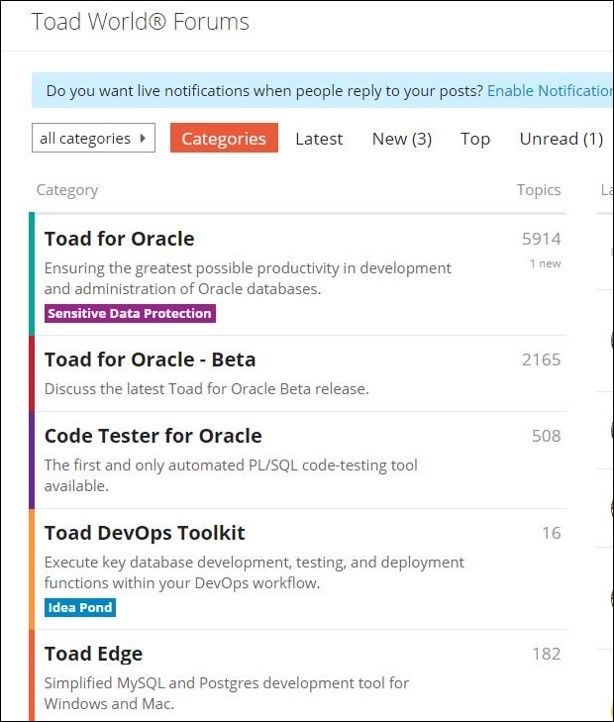Click the Category column header
The height and width of the screenshot is (722, 614).
click(x=67, y=190)
